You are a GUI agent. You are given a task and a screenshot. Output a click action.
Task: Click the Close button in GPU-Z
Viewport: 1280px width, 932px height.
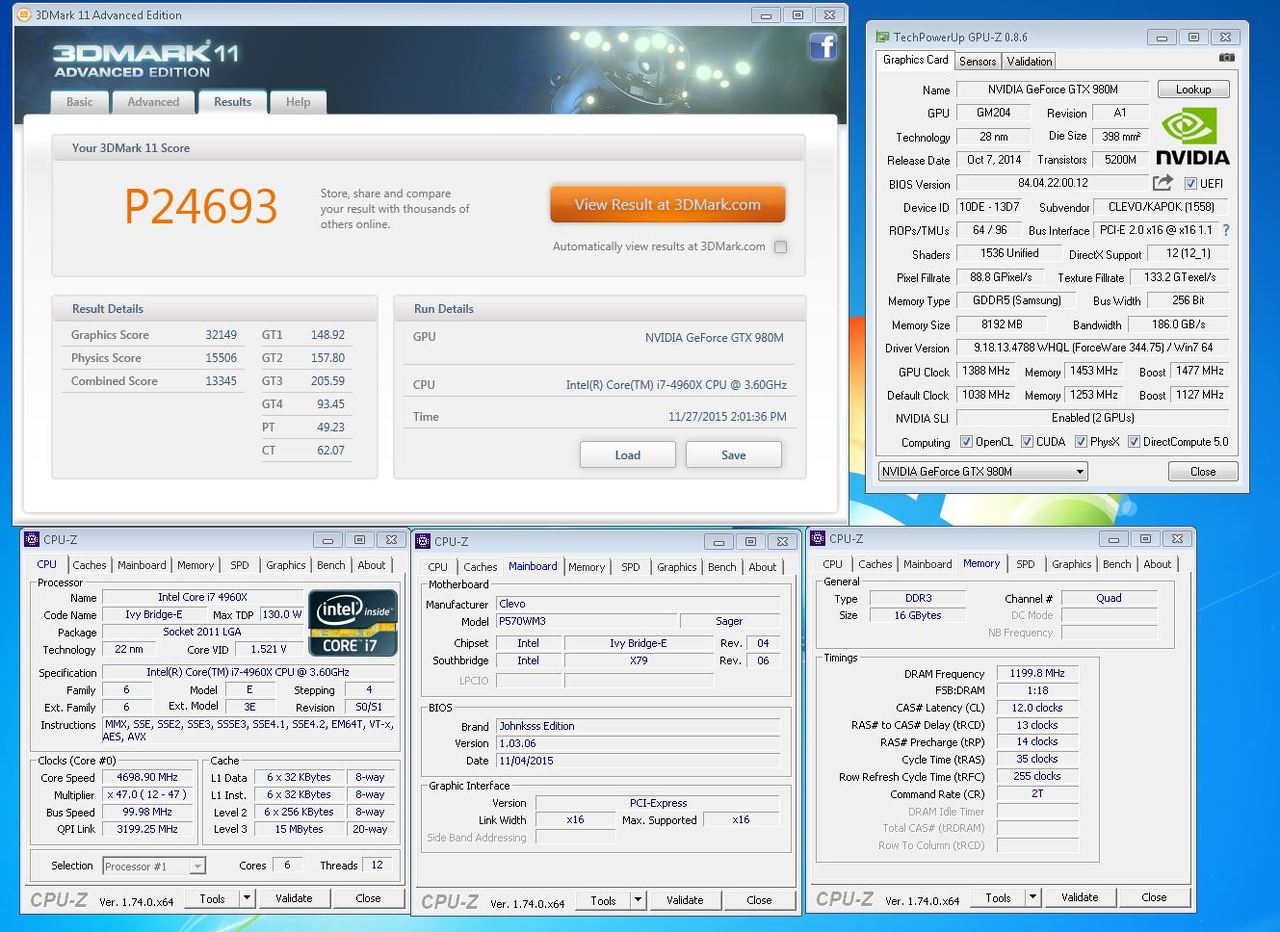pyautogui.click(x=1203, y=472)
